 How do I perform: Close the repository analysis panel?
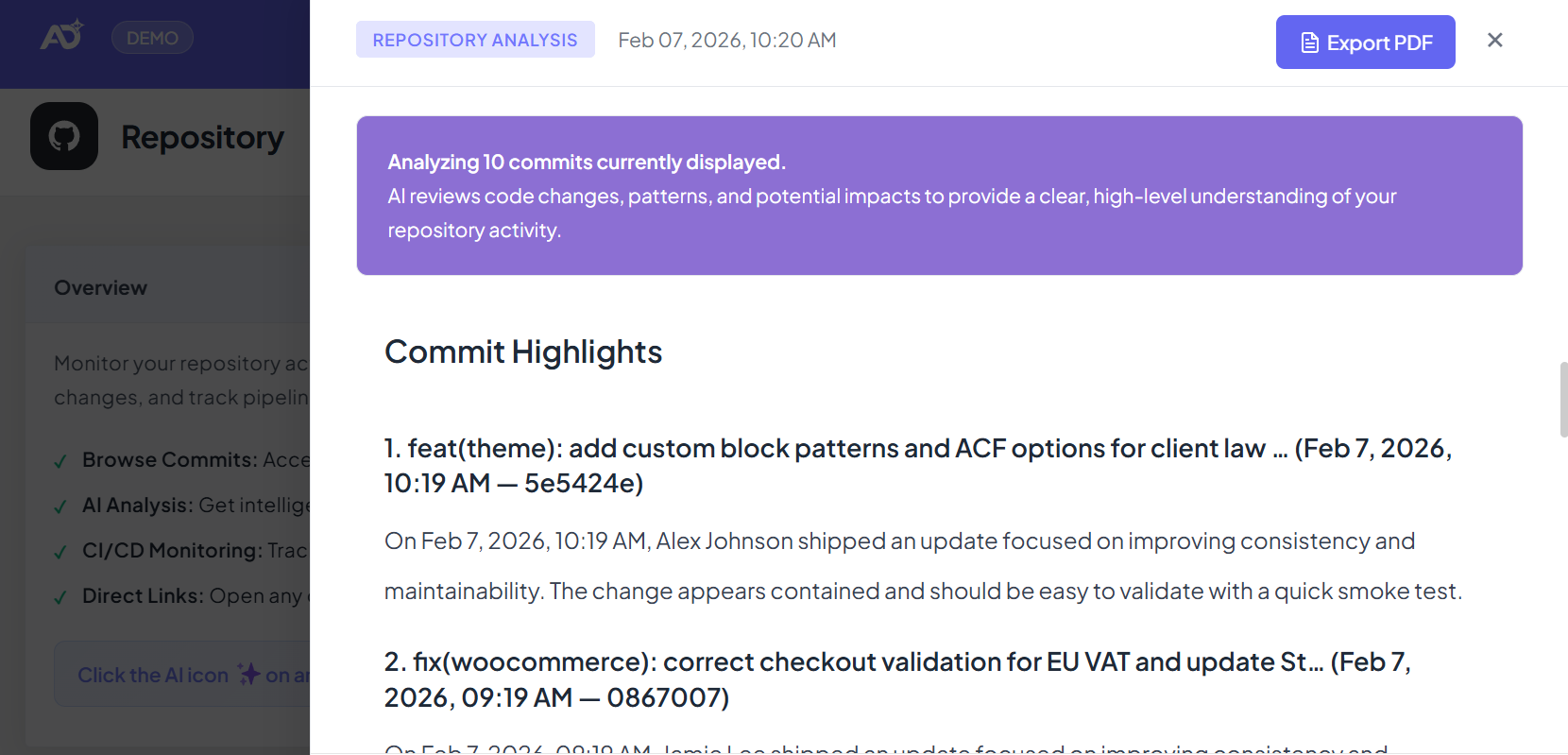[1494, 40]
